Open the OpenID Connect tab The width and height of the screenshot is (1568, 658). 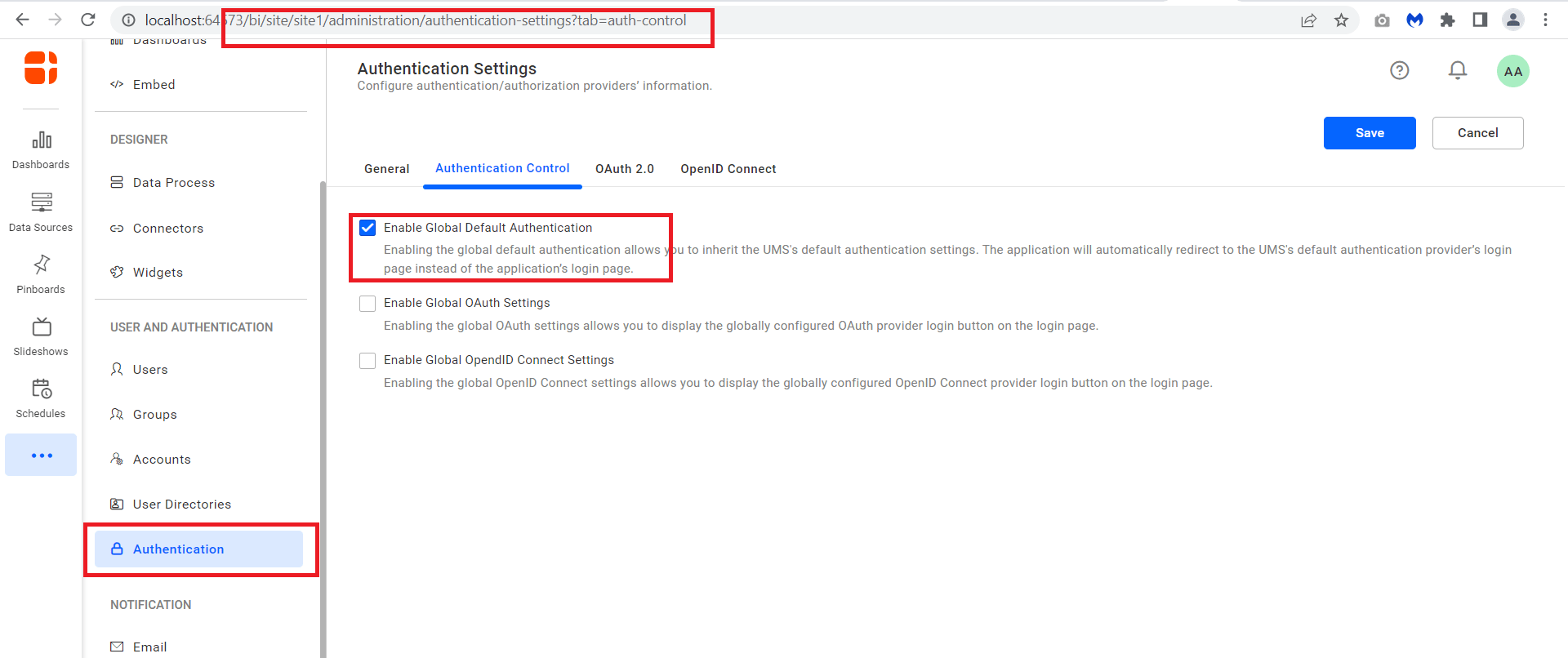728,169
